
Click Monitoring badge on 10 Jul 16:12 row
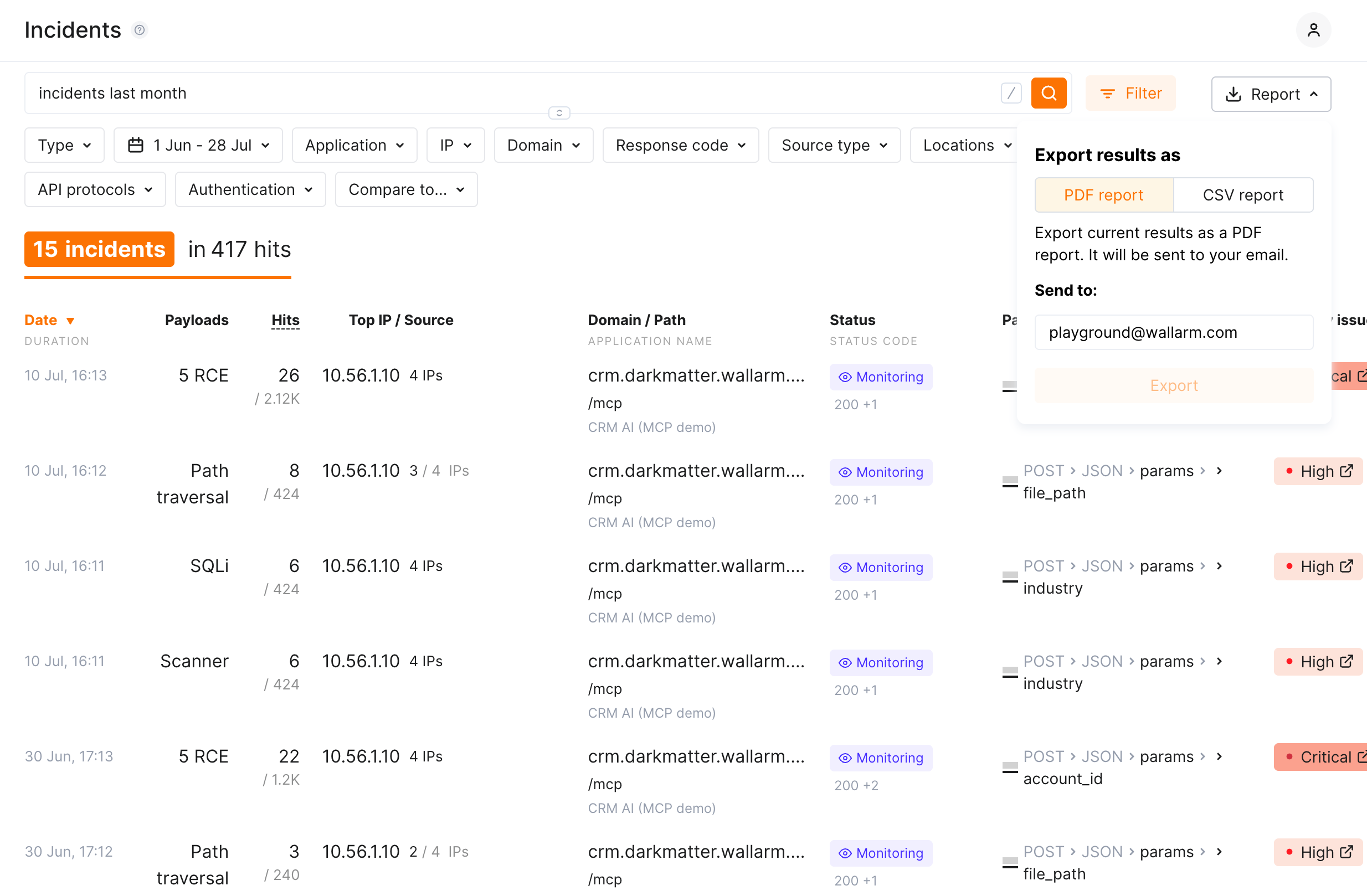881,472
